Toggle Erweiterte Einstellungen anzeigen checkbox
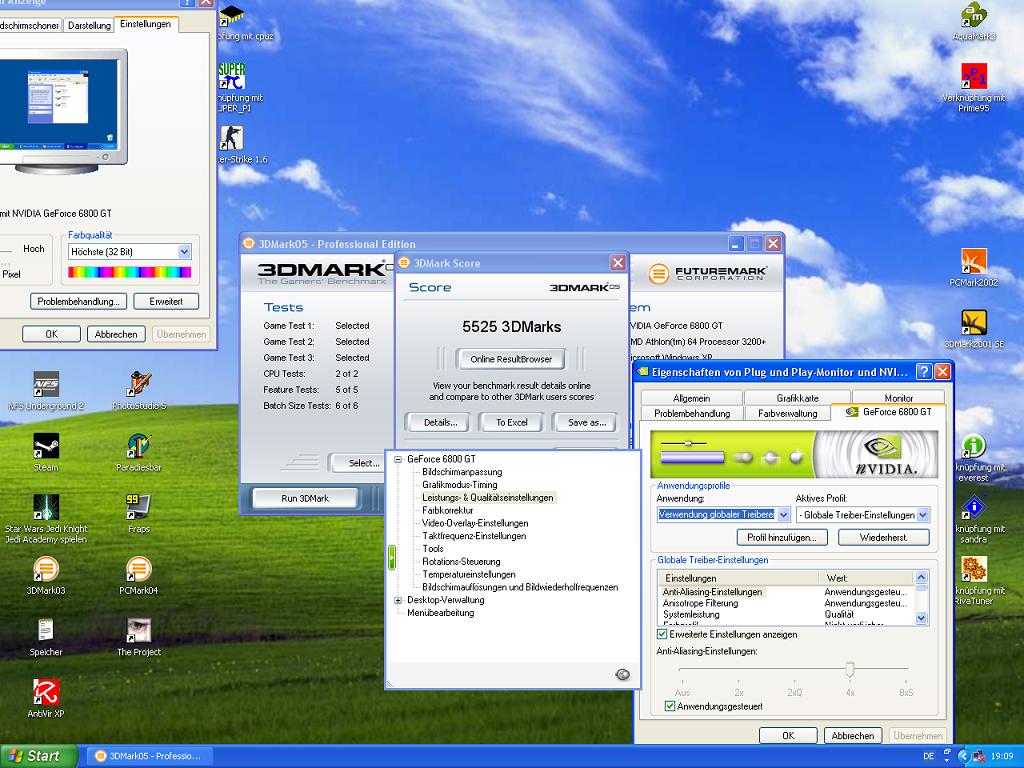This screenshot has height=768, width=1024. point(662,634)
